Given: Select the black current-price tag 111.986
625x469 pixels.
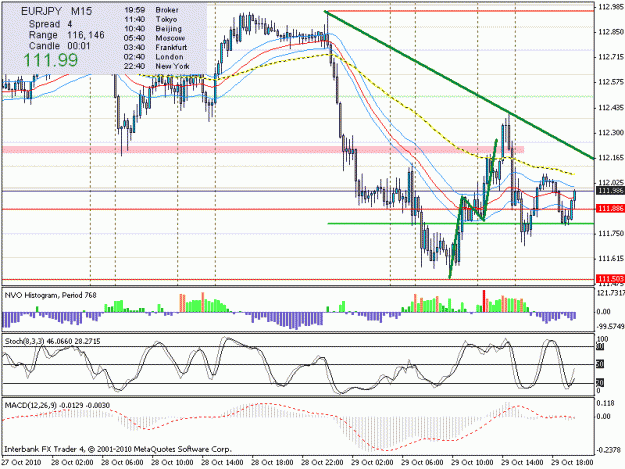Looking at the screenshot, I should coord(610,191).
